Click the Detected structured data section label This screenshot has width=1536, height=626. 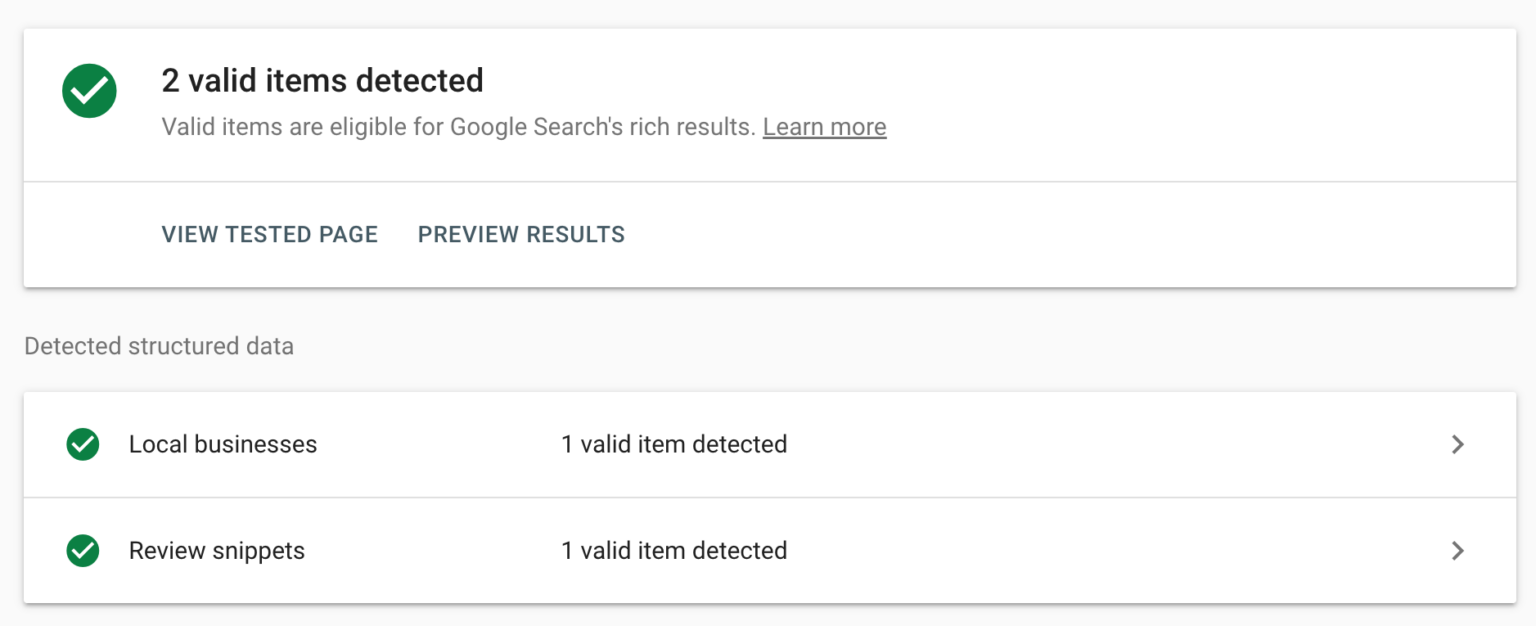click(159, 346)
